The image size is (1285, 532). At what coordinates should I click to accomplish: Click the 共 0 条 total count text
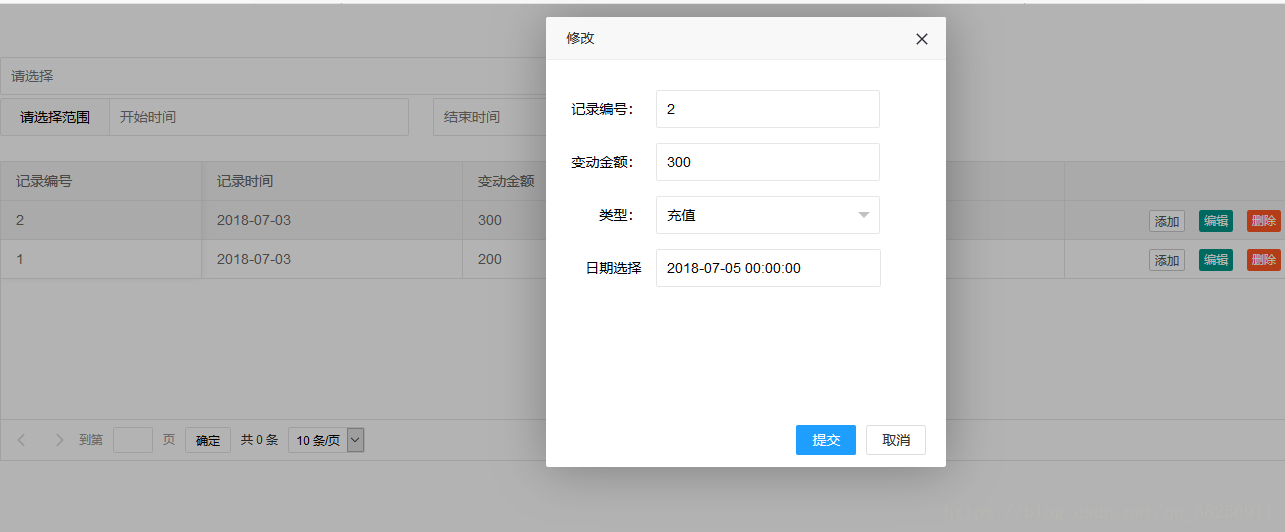259,440
